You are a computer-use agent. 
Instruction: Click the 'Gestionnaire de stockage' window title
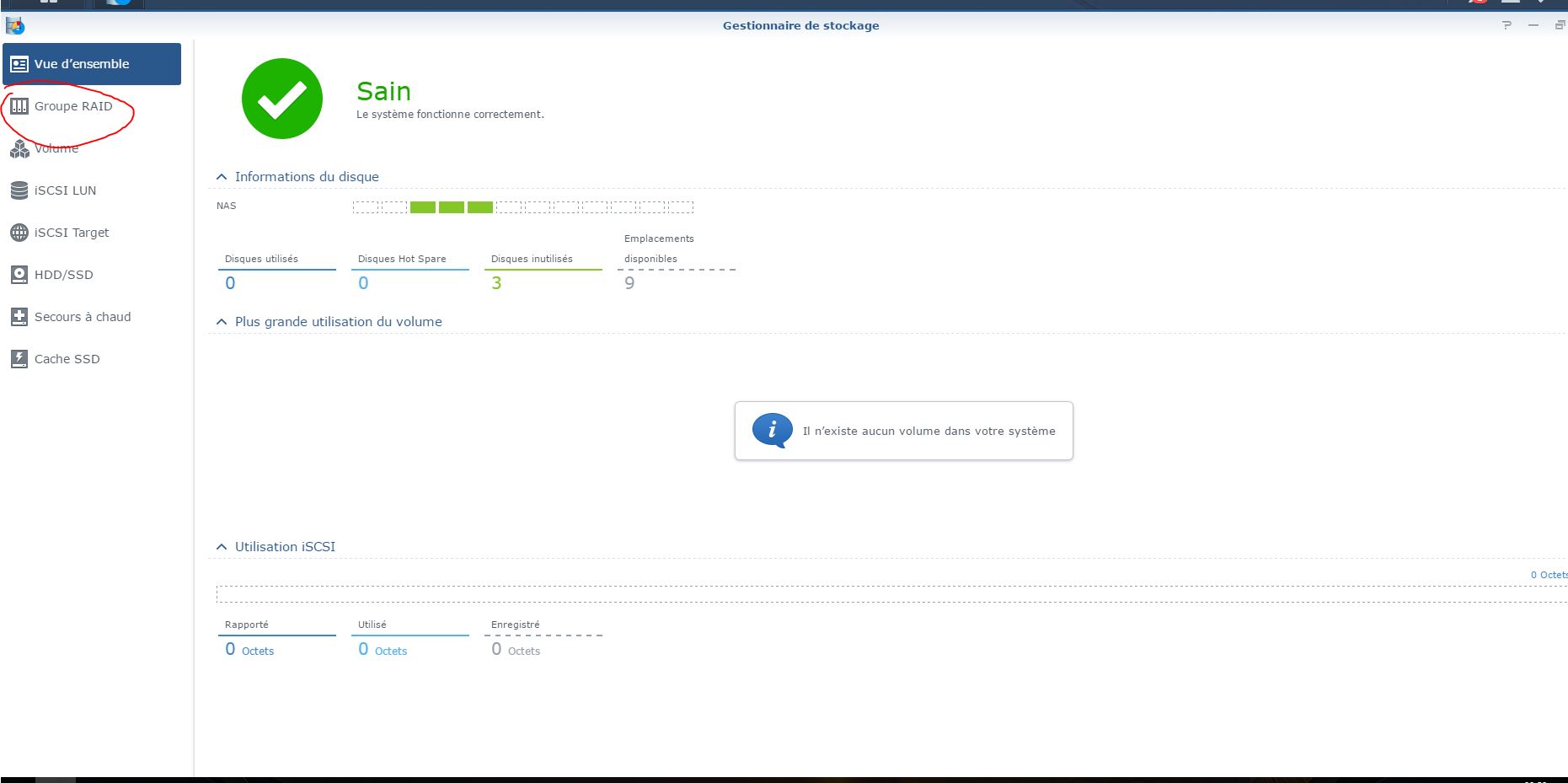pyautogui.click(x=800, y=25)
